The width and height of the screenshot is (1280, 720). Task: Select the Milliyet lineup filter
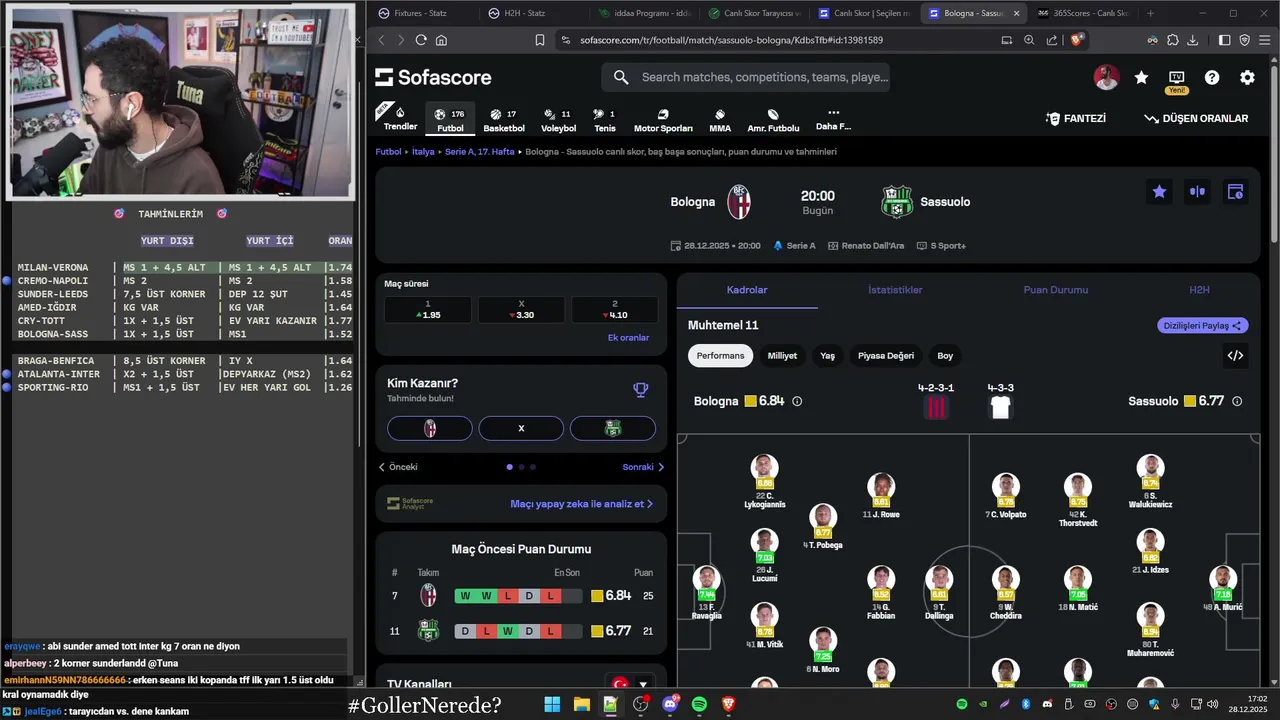click(x=782, y=356)
